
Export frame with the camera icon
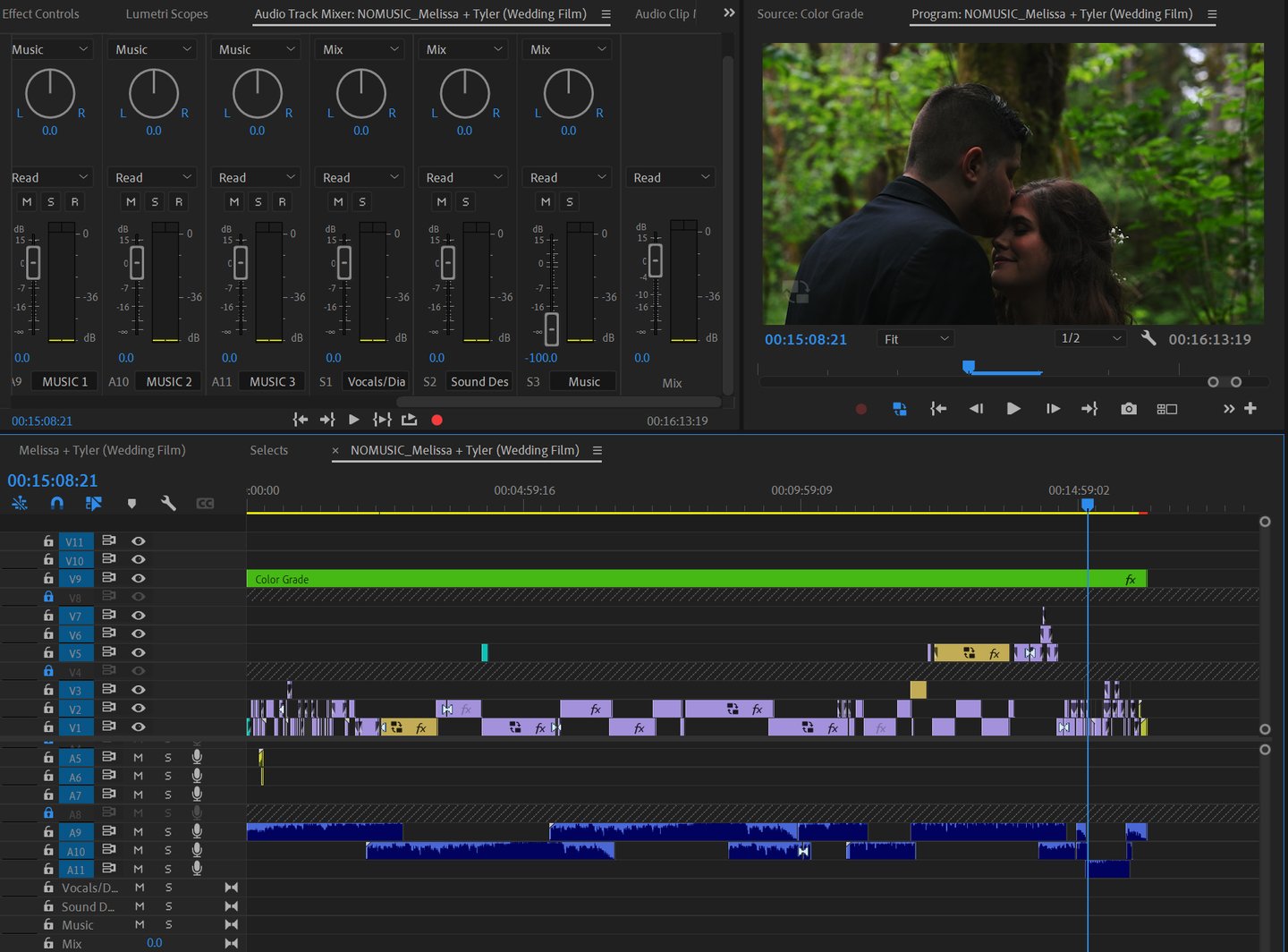point(1129,409)
